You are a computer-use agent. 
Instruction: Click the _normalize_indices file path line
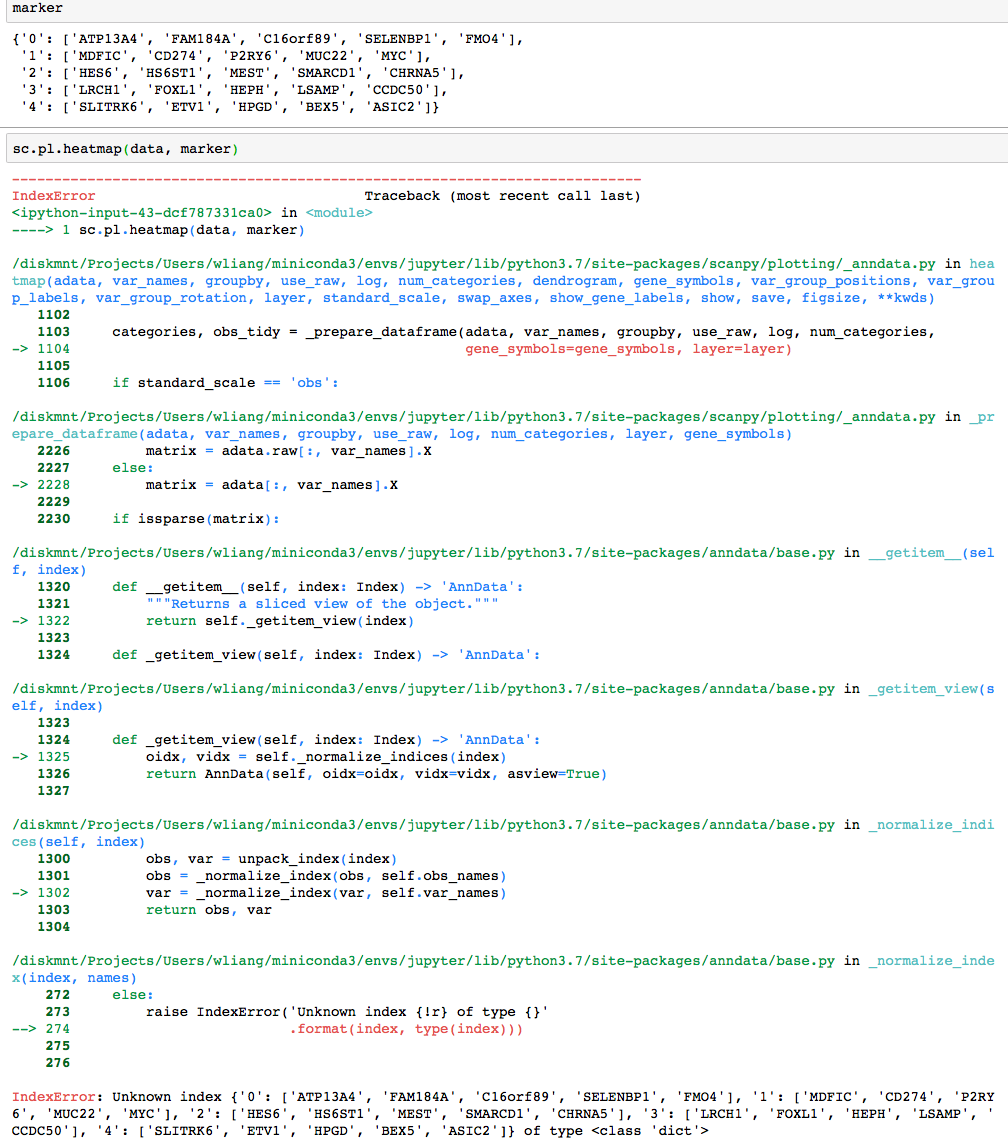click(400, 824)
